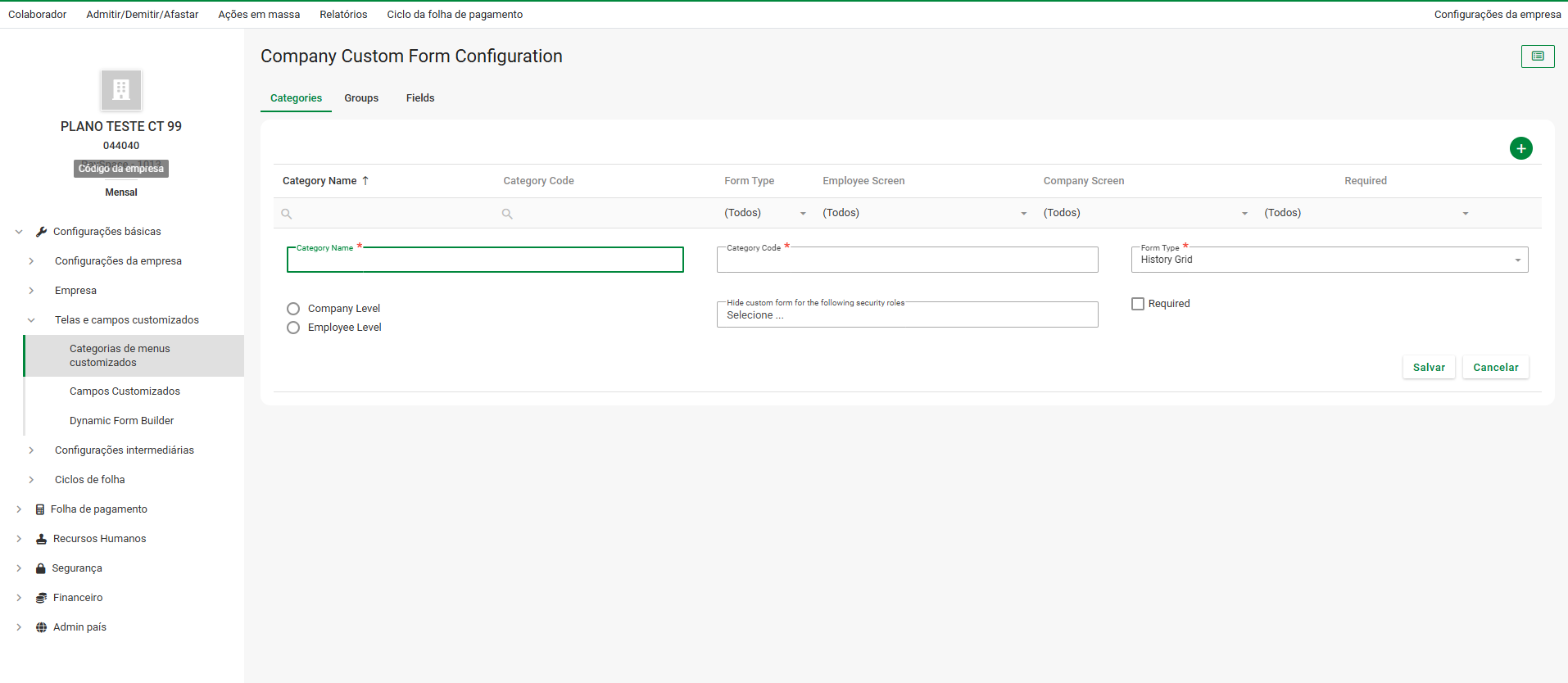Enable the Required checkbox
Viewport: 1568px width, 683px height.
(1137, 304)
